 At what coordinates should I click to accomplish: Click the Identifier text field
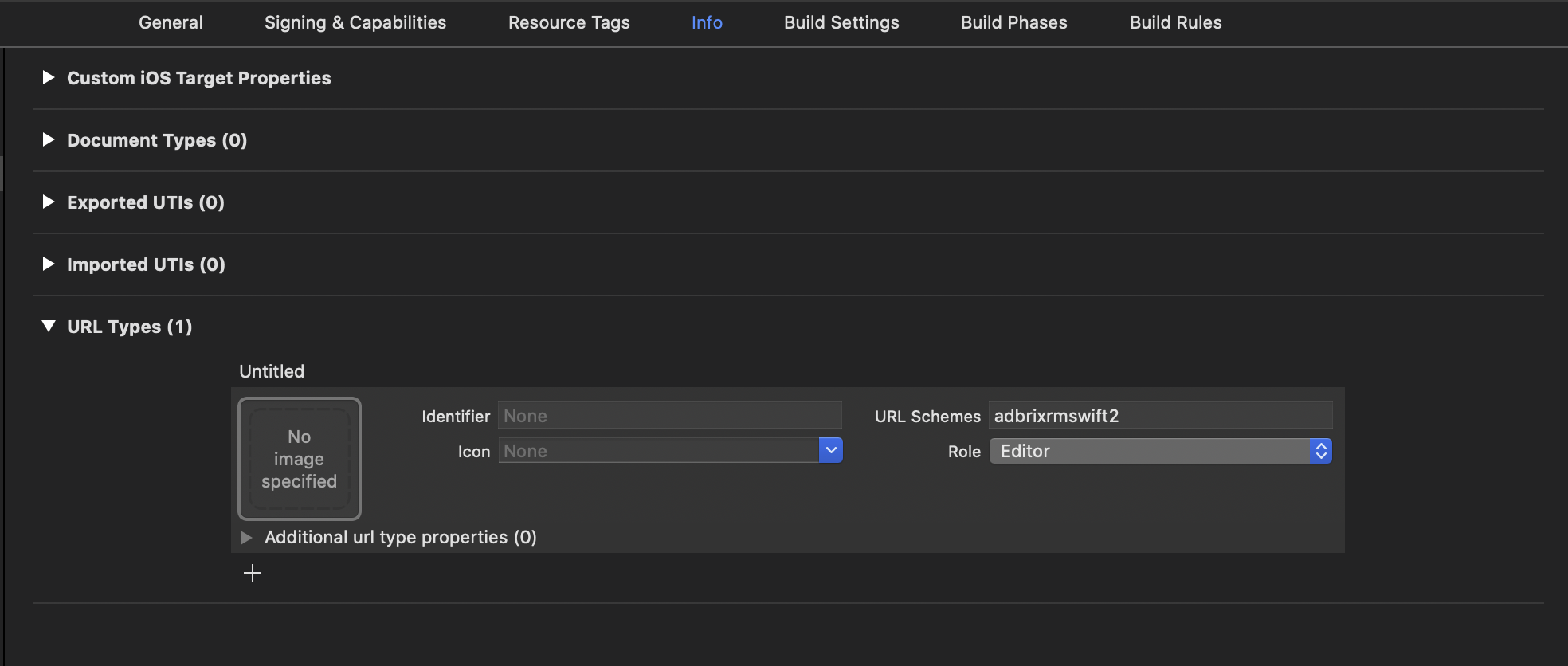(x=669, y=416)
